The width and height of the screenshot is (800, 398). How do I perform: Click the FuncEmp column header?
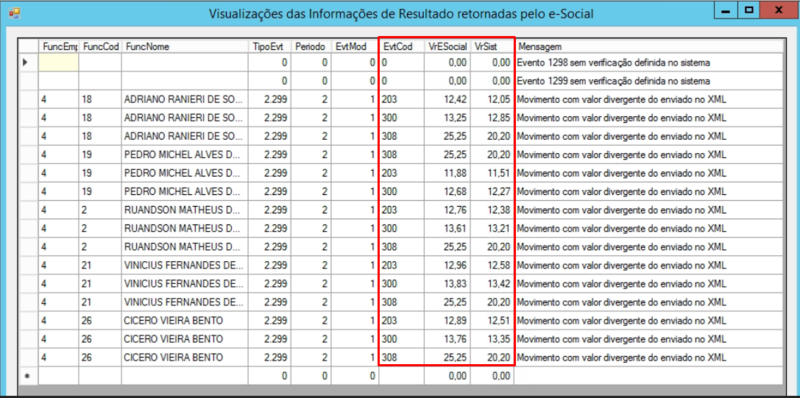click(59, 46)
